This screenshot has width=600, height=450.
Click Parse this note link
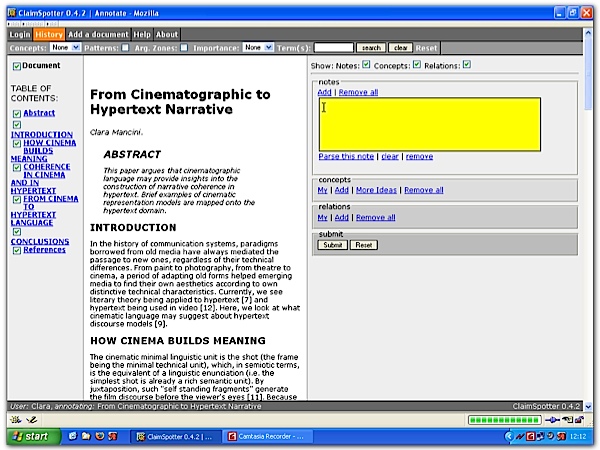346,157
